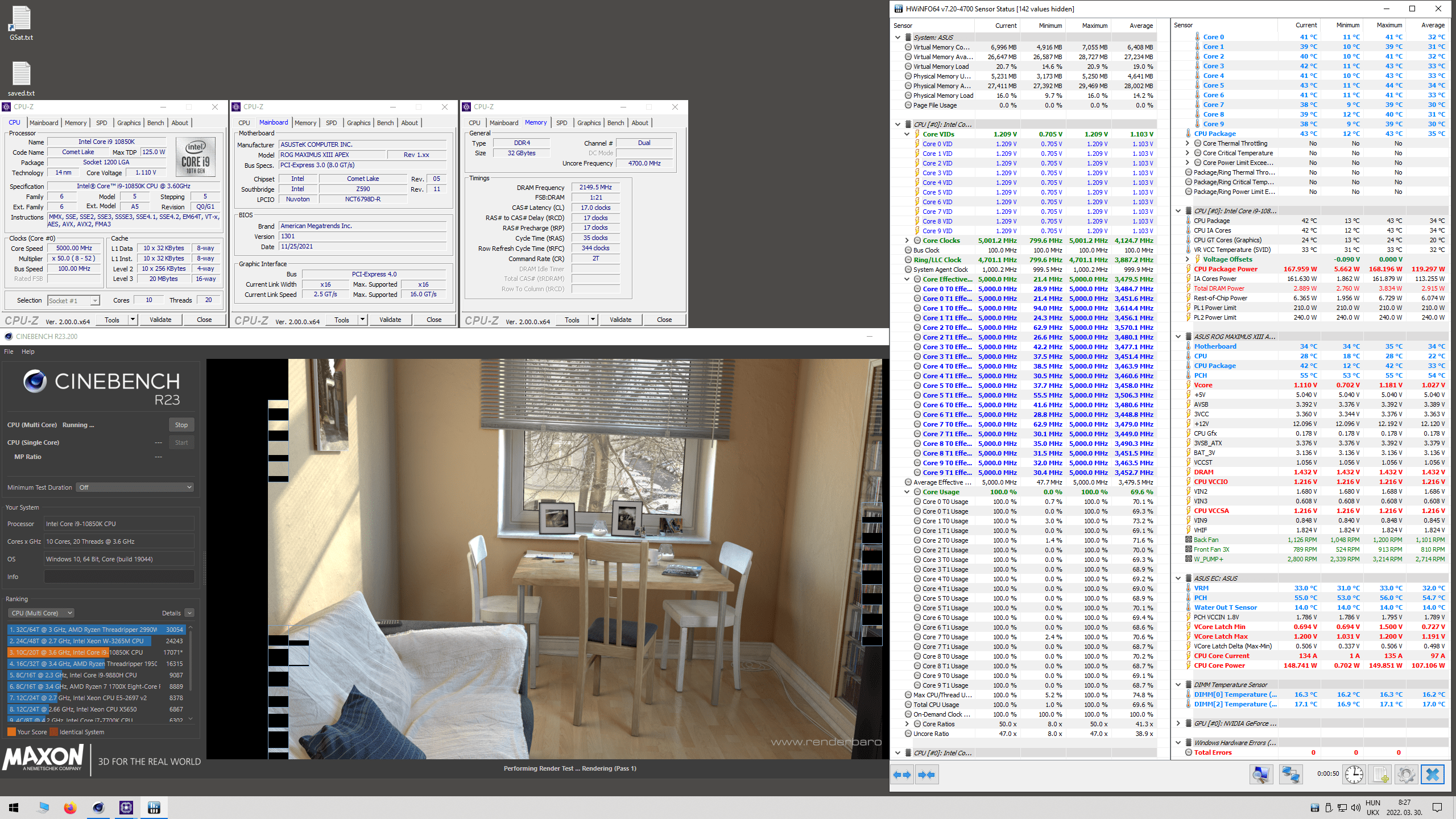Click the safely remove hardware tray icon
The image size is (1456, 819).
(x=1329, y=808)
